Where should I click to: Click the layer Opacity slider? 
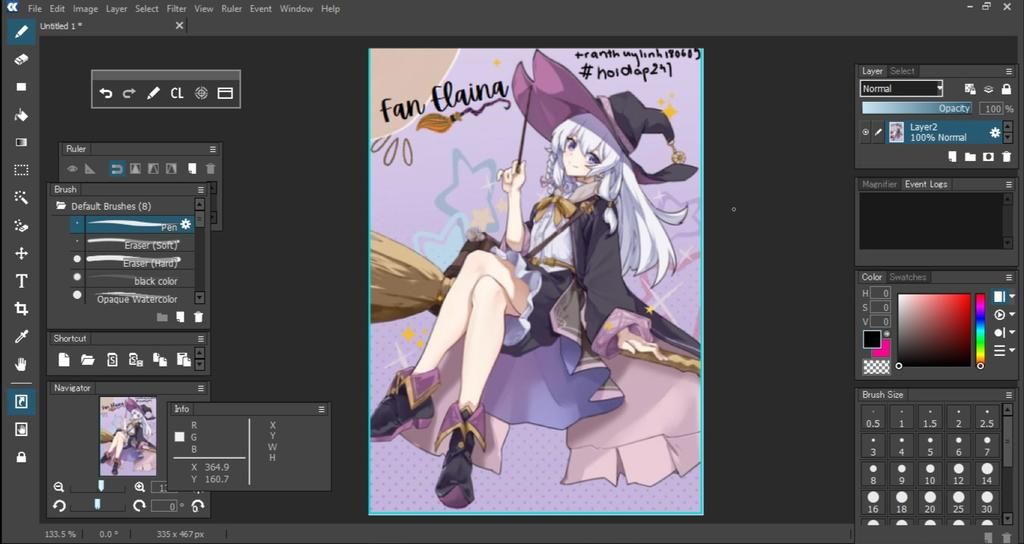pos(917,108)
